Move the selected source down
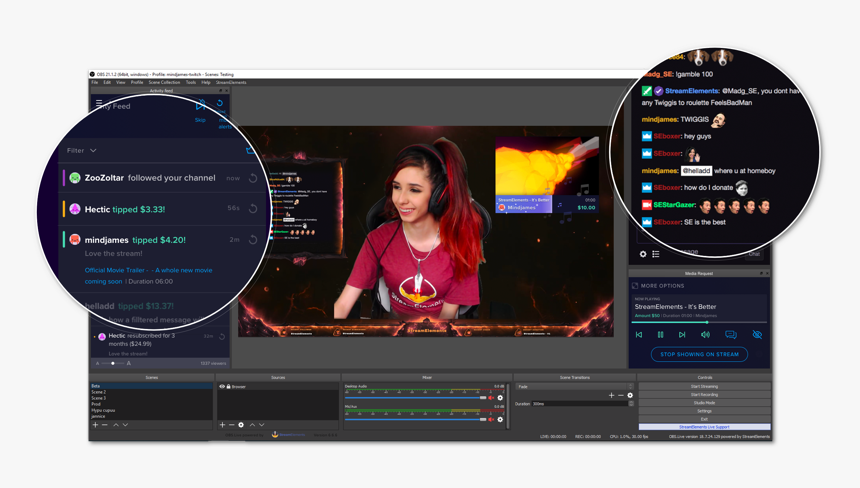This screenshot has height=488, width=860. (x=262, y=425)
